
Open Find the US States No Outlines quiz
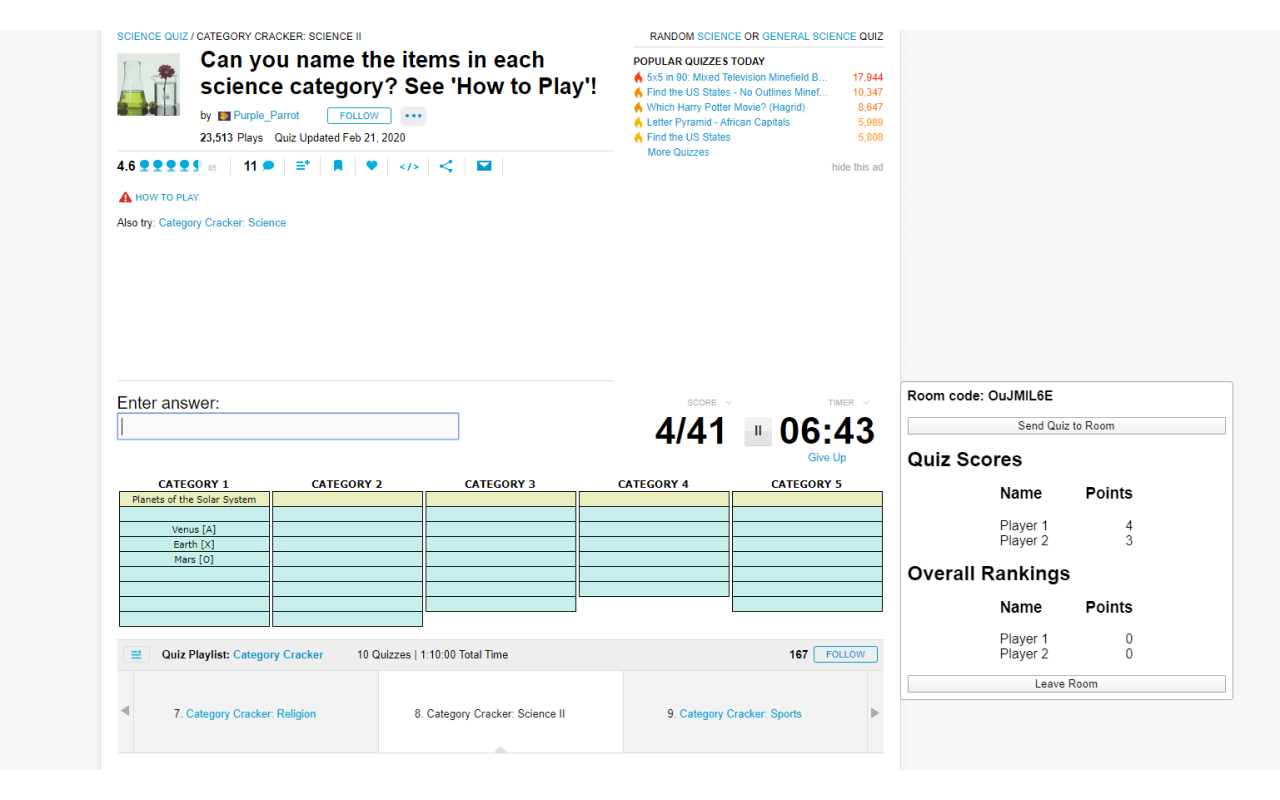click(737, 92)
